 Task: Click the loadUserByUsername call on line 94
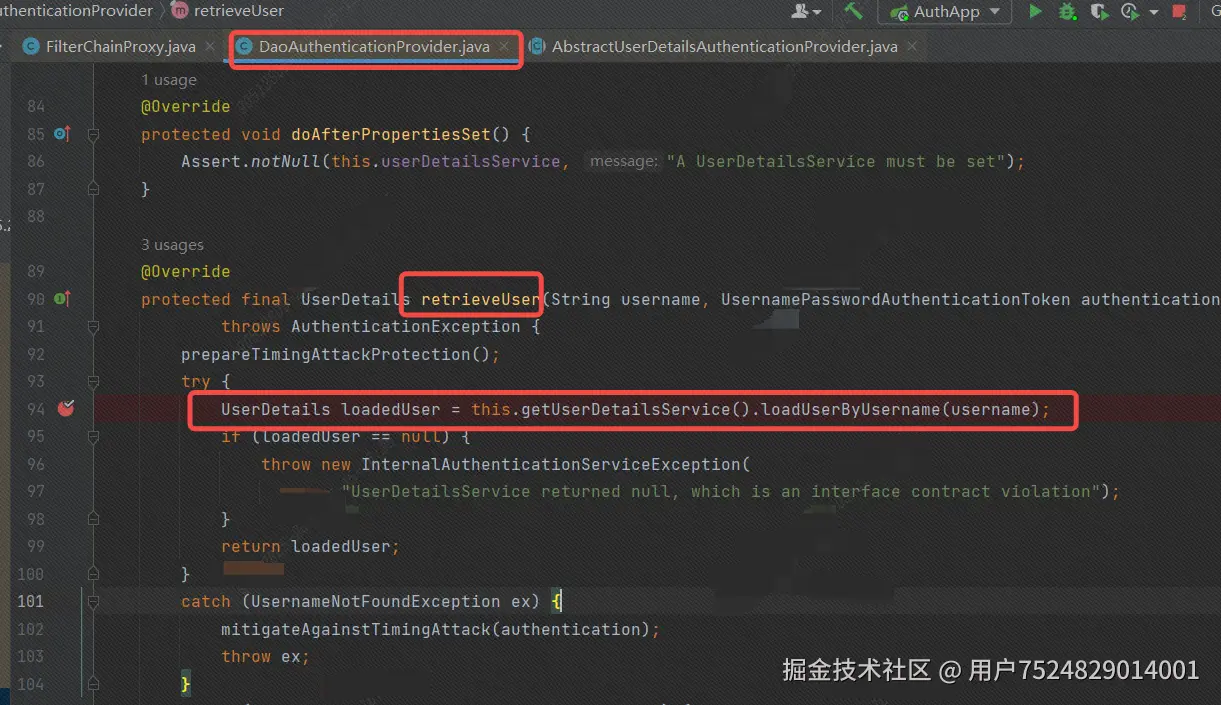(850, 409)
